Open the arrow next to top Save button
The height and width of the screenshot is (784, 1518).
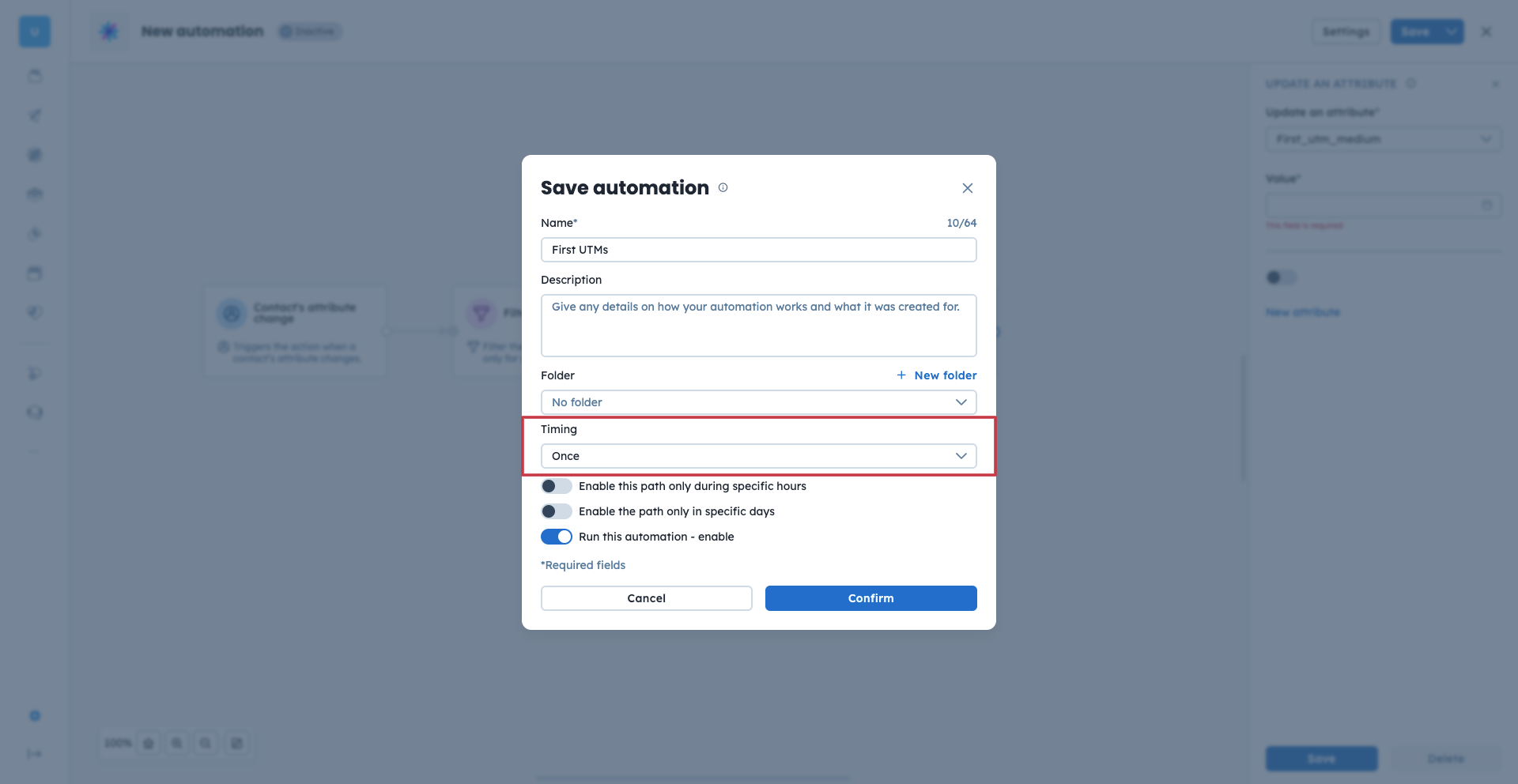(1452, 32)
